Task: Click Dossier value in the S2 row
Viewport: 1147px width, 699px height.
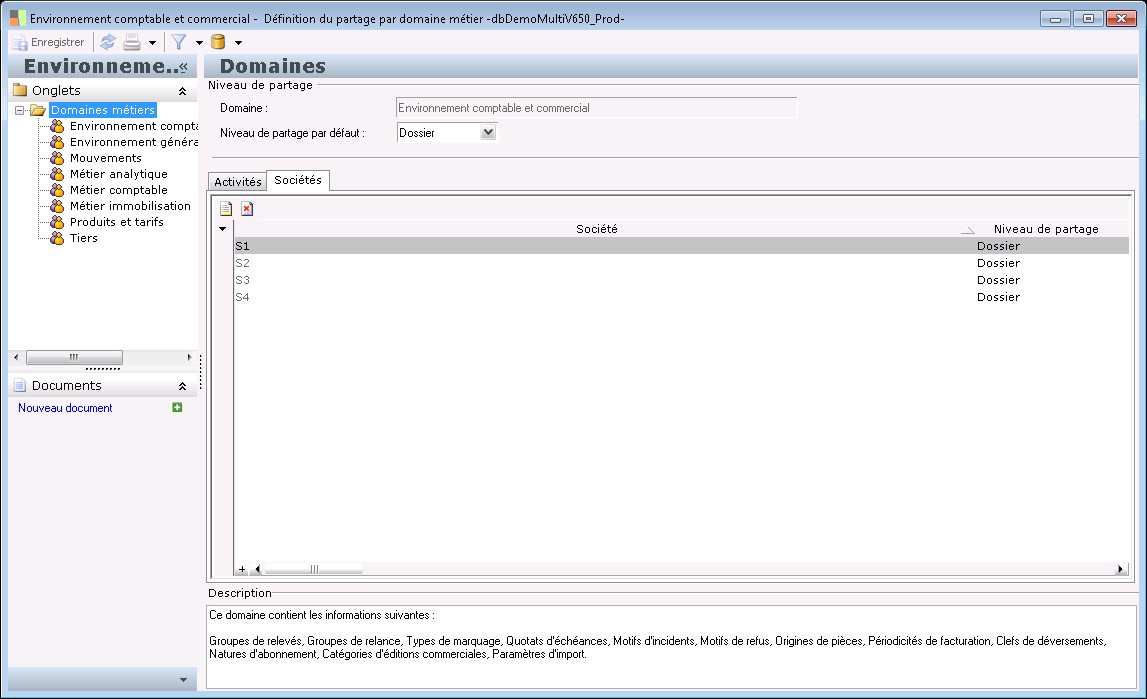Action: pos(998,263)
